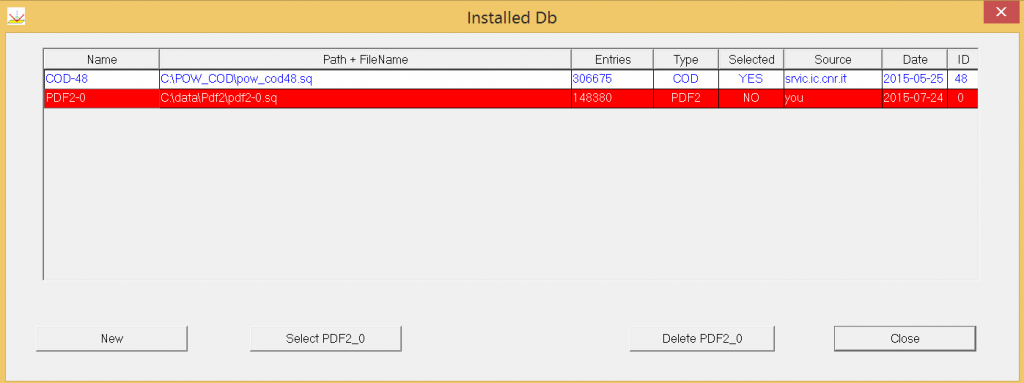The width and height of the screenshot is (1024, 383).
Task: Select the COD-48 database name cell
Action: [x=102, y=78]
